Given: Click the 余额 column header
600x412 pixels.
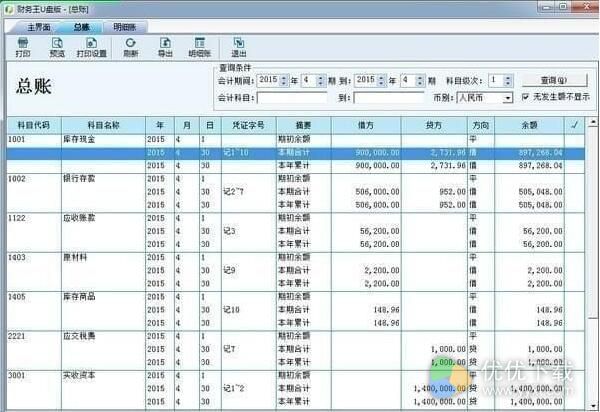Looking at the screenshot, I should pyautogui.click(x=529, y=125).
